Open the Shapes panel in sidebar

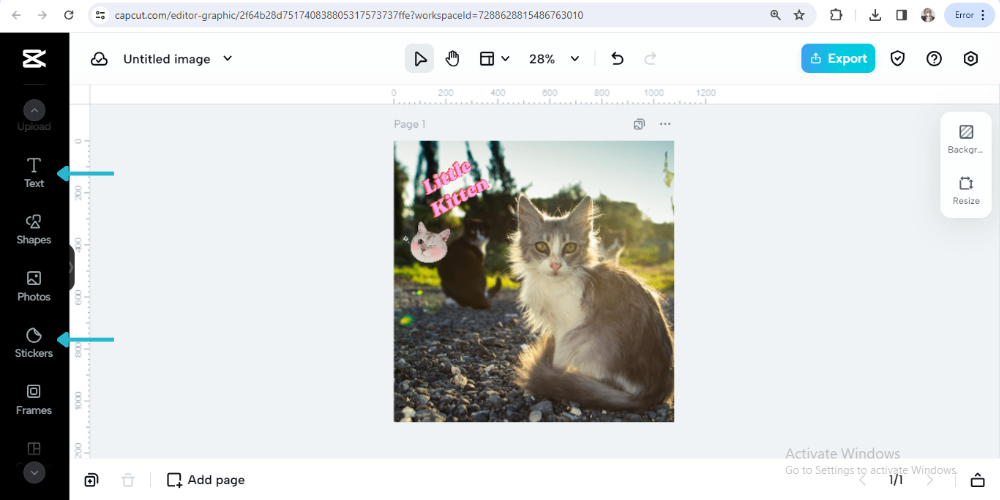[x=34, y=230]
